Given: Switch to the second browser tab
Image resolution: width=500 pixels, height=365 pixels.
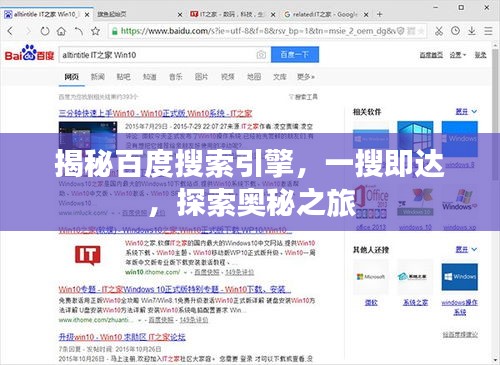Looking at the screenshot, I should [139, 14].
